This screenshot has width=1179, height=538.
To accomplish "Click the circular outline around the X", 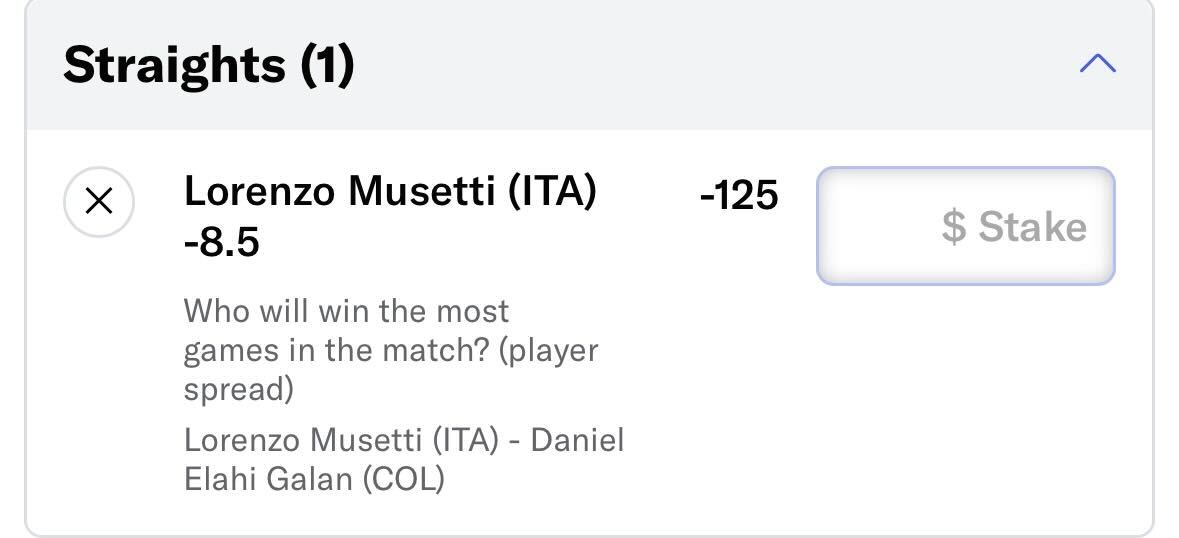I will coord(99,201).
